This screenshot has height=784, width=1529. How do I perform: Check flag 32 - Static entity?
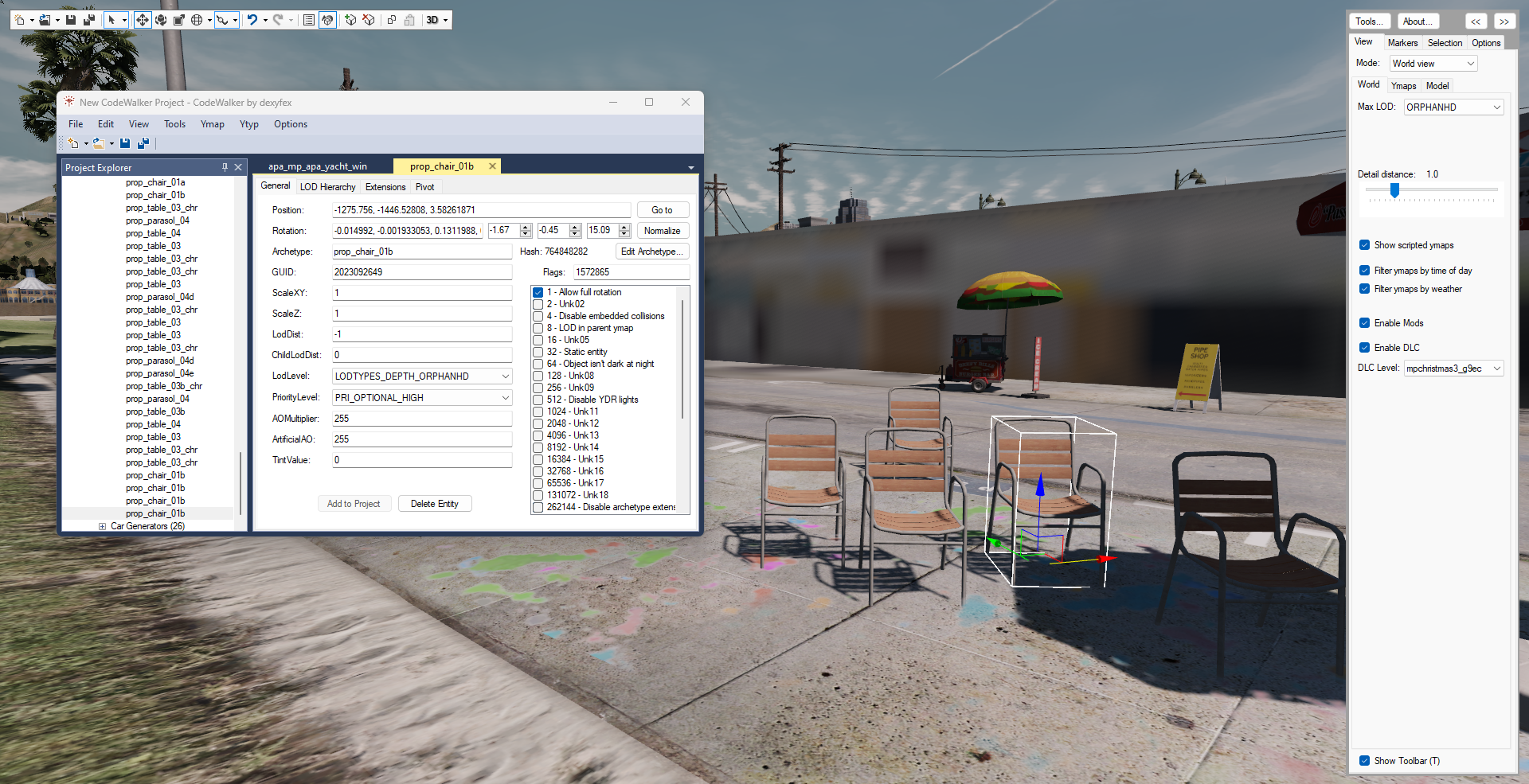pos(538,352)
